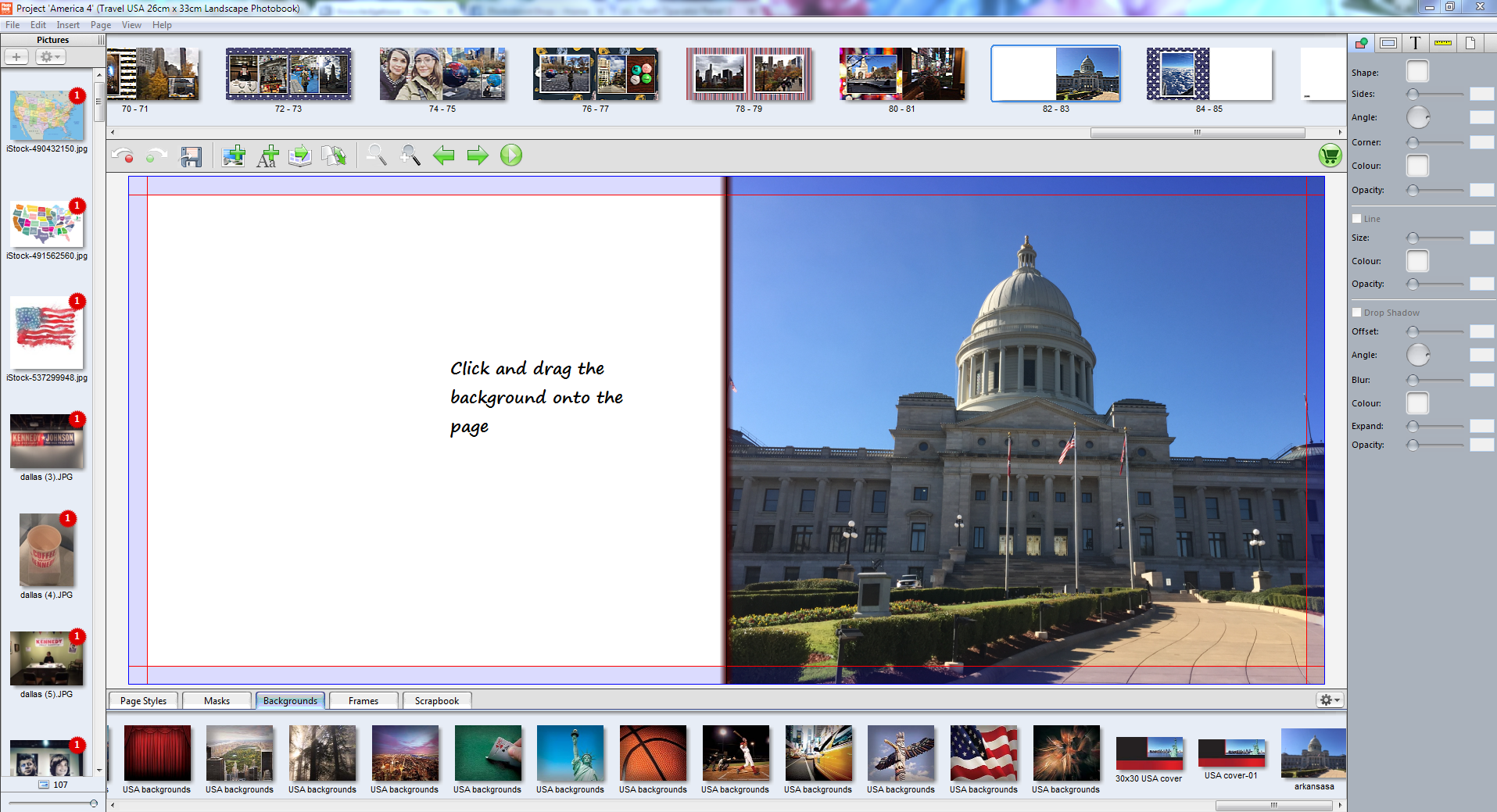Switch to the Page Styles tab

[143, 701]
